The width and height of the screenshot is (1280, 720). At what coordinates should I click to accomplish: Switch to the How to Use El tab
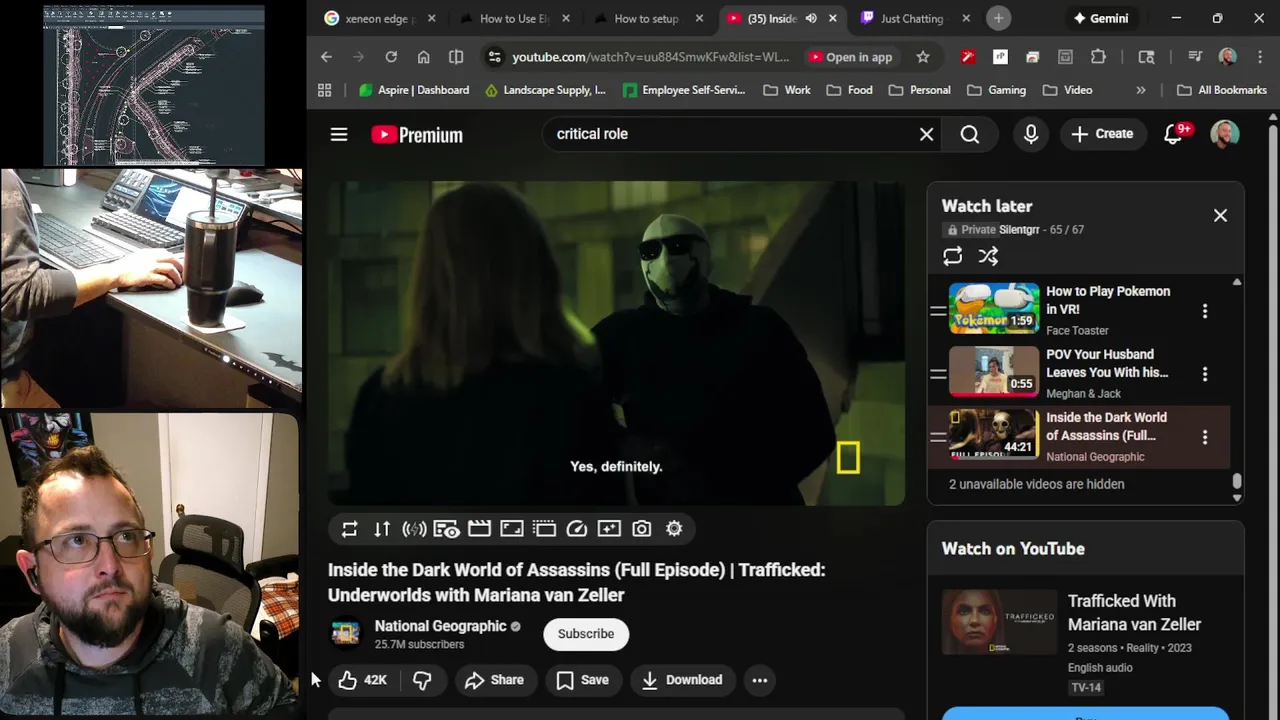pyautogui.click(x=515, y=18)
